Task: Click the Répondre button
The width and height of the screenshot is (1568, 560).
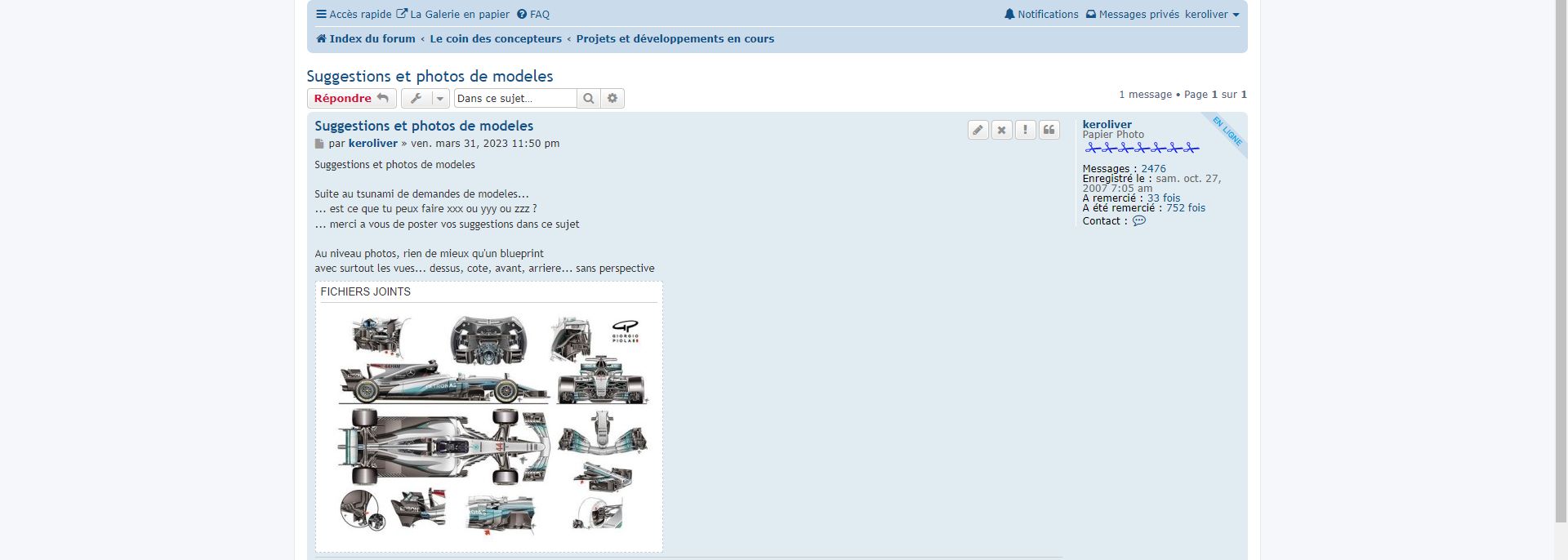Action: point(351,99)
